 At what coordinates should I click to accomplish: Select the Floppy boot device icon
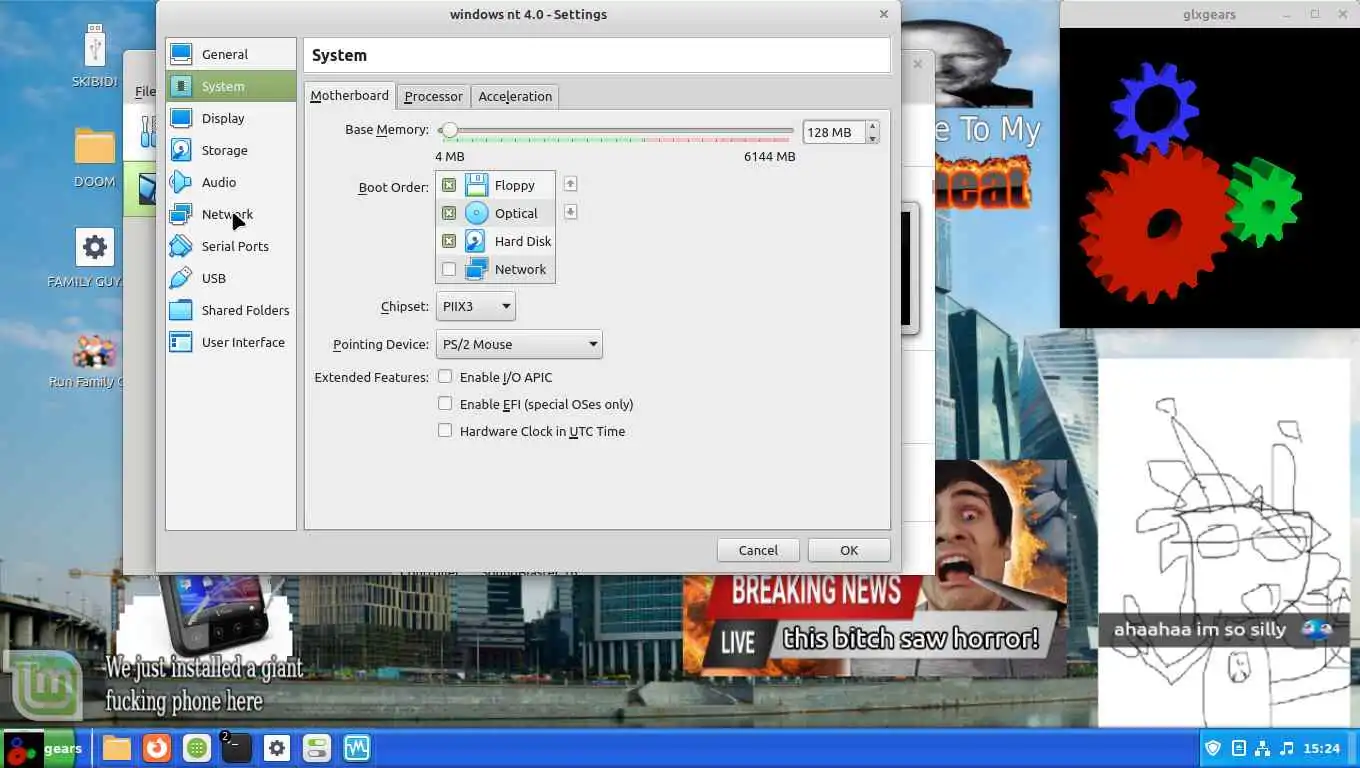click(x=477, y=185)
